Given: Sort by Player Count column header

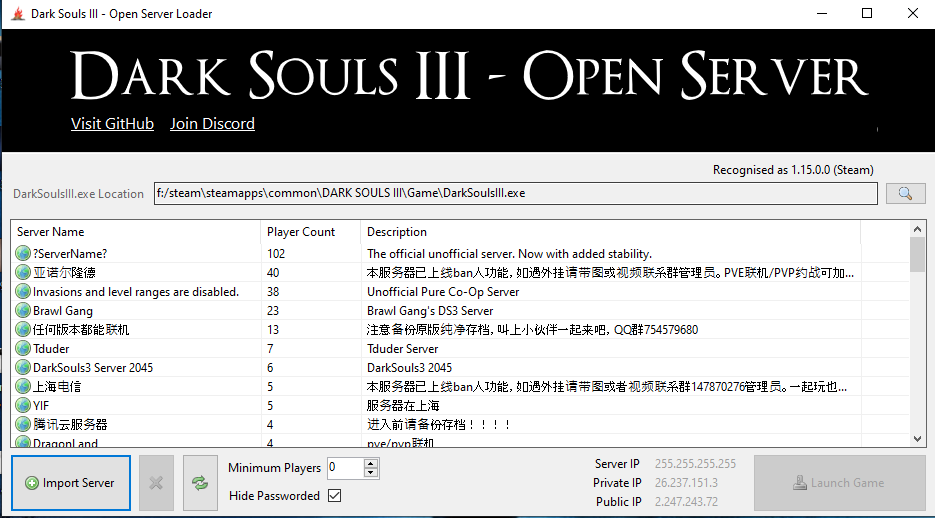Looking at the screenshot, I should point(310,232).
